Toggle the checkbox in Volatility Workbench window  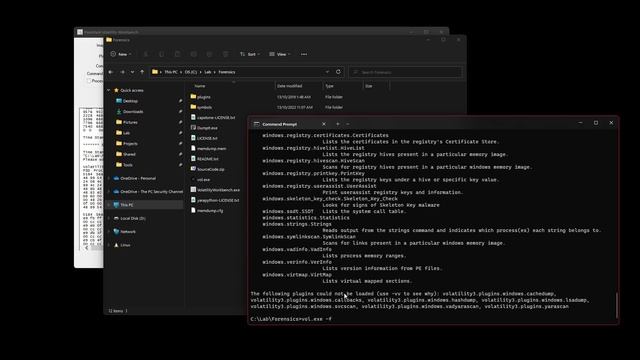pyautogui.click(x=89, y=81)
